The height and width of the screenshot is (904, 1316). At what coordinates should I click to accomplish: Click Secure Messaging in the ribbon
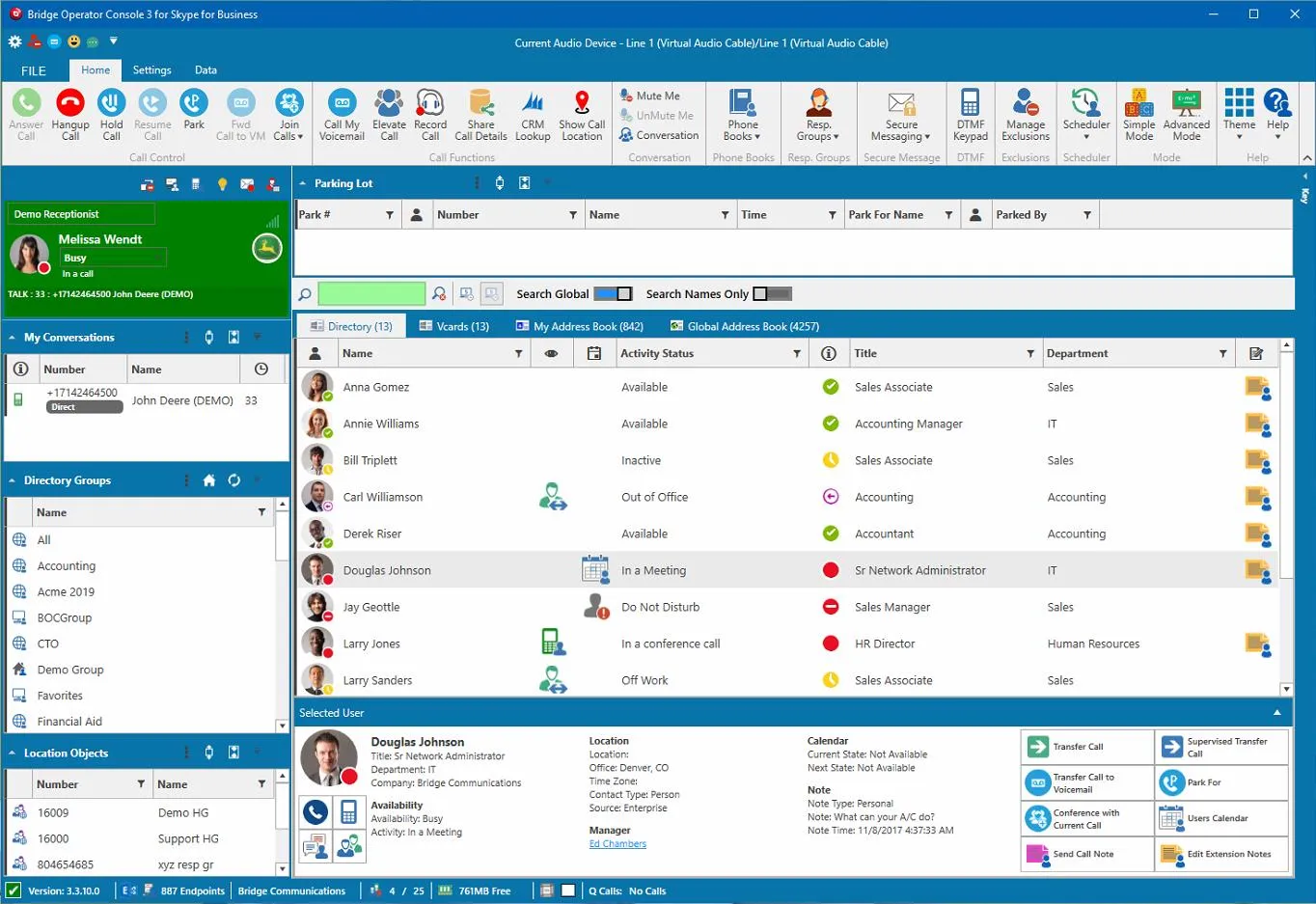(900, 114)
